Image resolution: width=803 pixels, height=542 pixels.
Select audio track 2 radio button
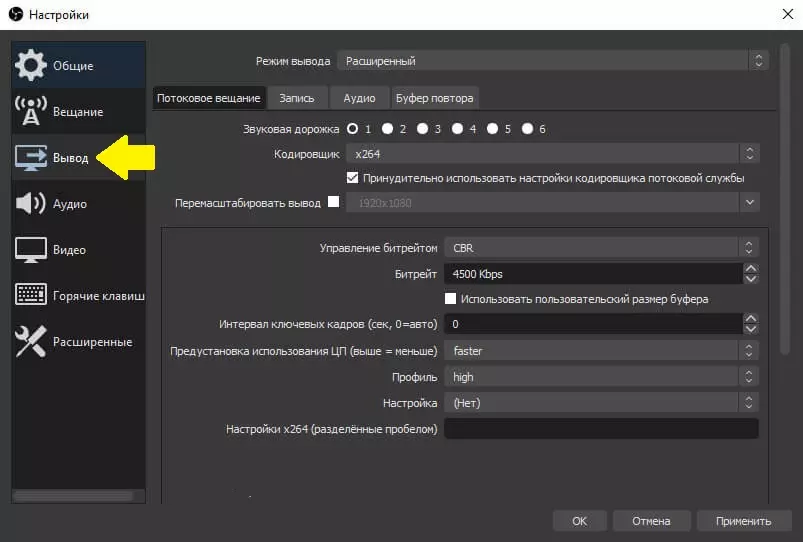click(x=388, y=129)
